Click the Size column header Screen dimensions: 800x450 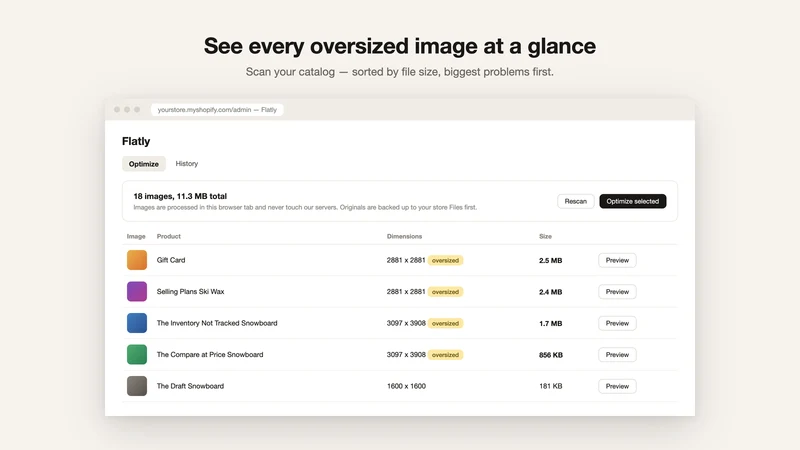545,236
